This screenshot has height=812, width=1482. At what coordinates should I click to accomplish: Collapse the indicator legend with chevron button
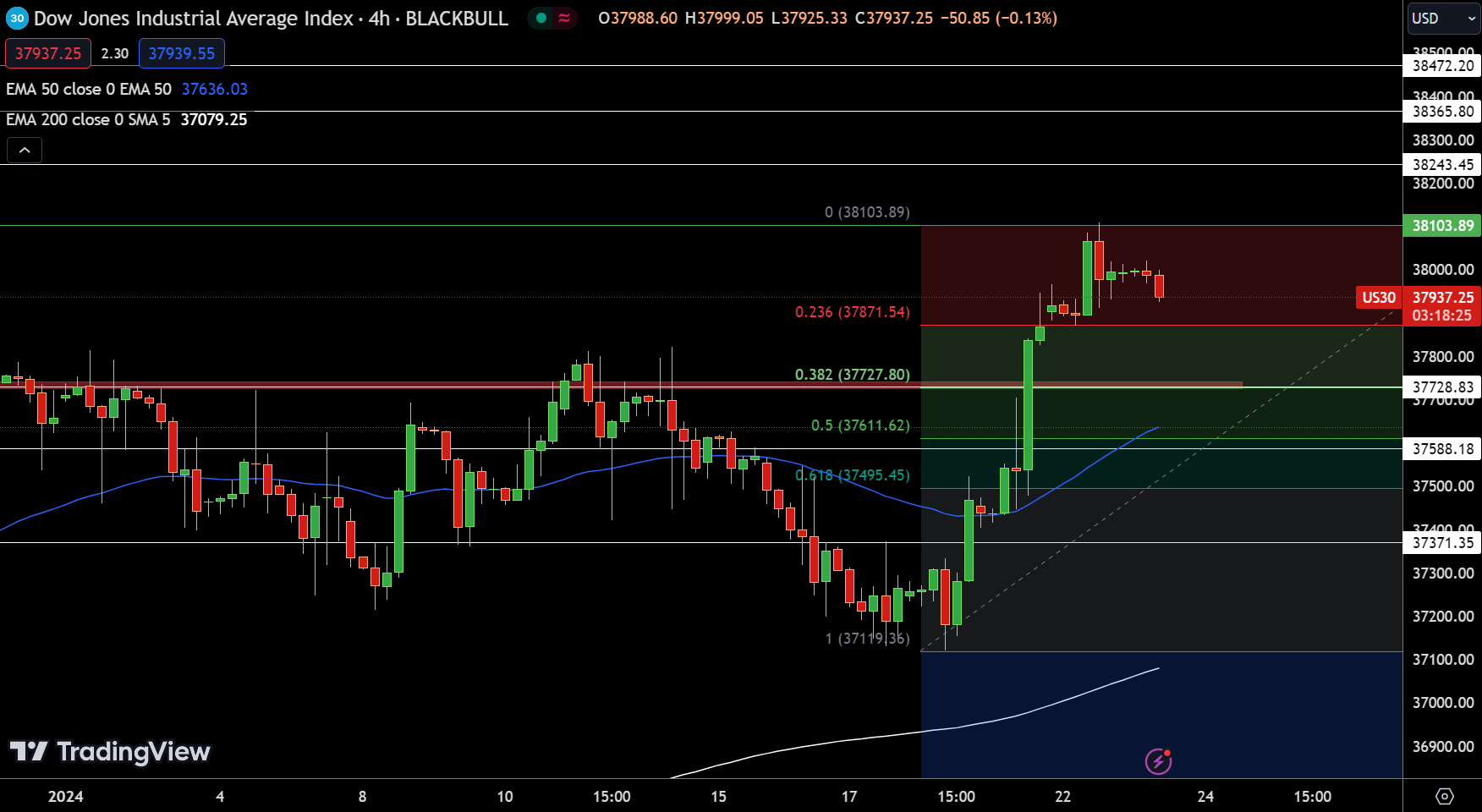pyautogui.click(x=25, y=150)
